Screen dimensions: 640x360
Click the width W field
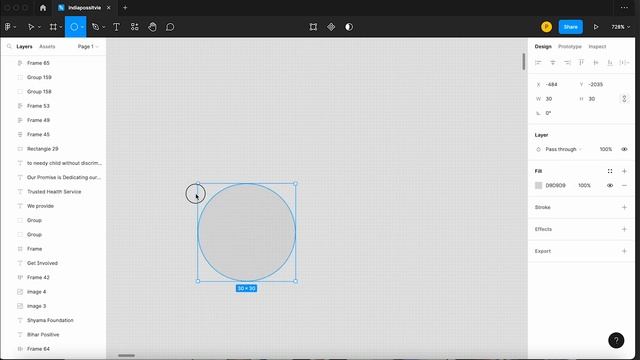(554, 99)
